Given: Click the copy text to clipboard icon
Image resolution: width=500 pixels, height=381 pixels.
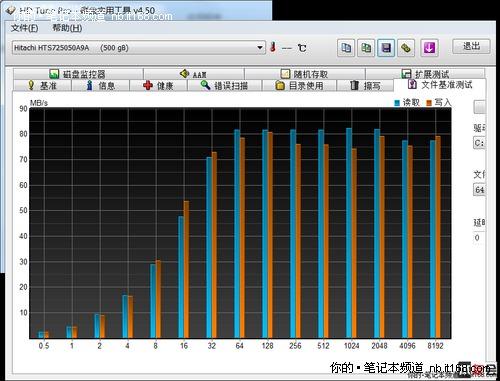Looking at the screenshot, I should point(346,48).
